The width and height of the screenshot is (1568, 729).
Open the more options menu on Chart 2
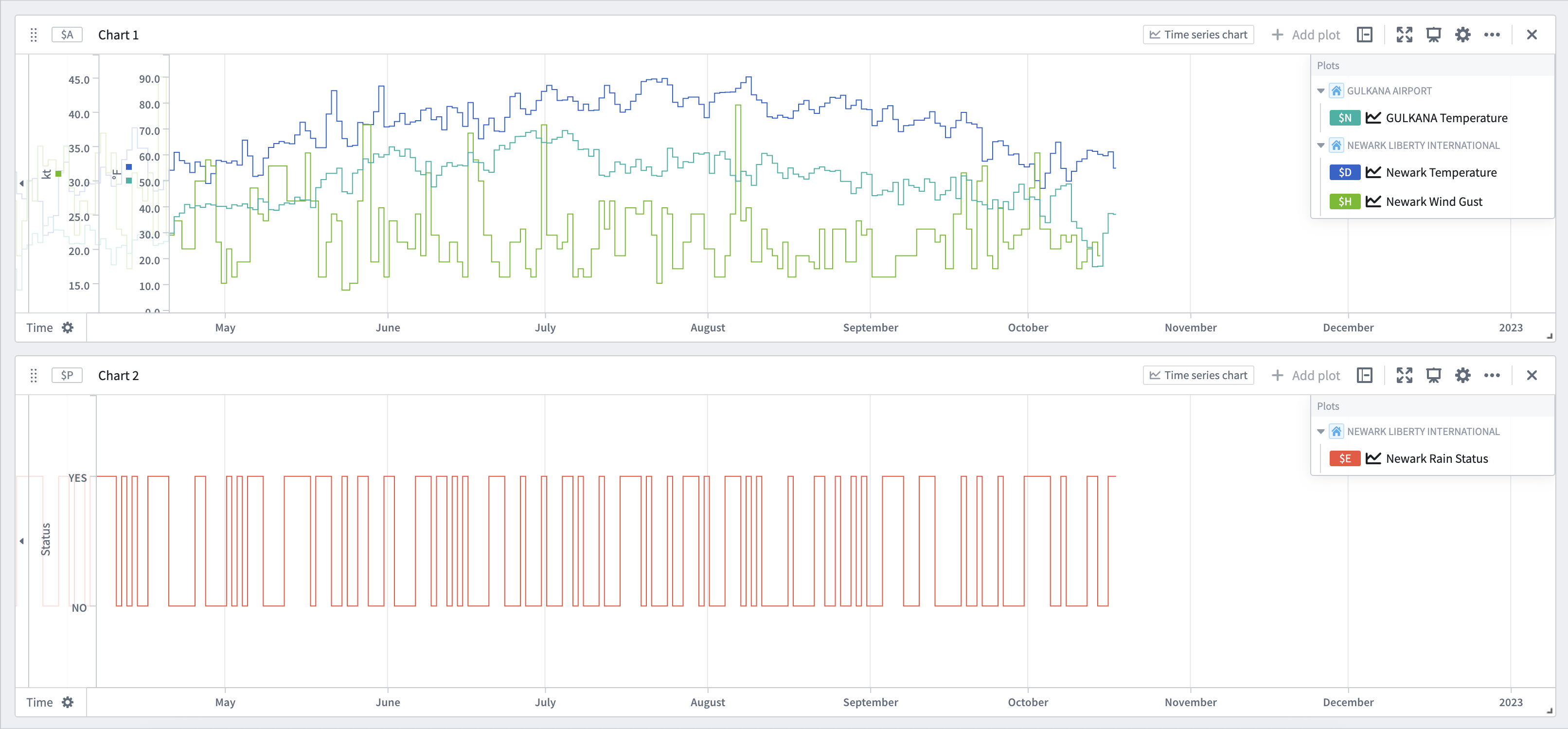(x=1493, y=375)
